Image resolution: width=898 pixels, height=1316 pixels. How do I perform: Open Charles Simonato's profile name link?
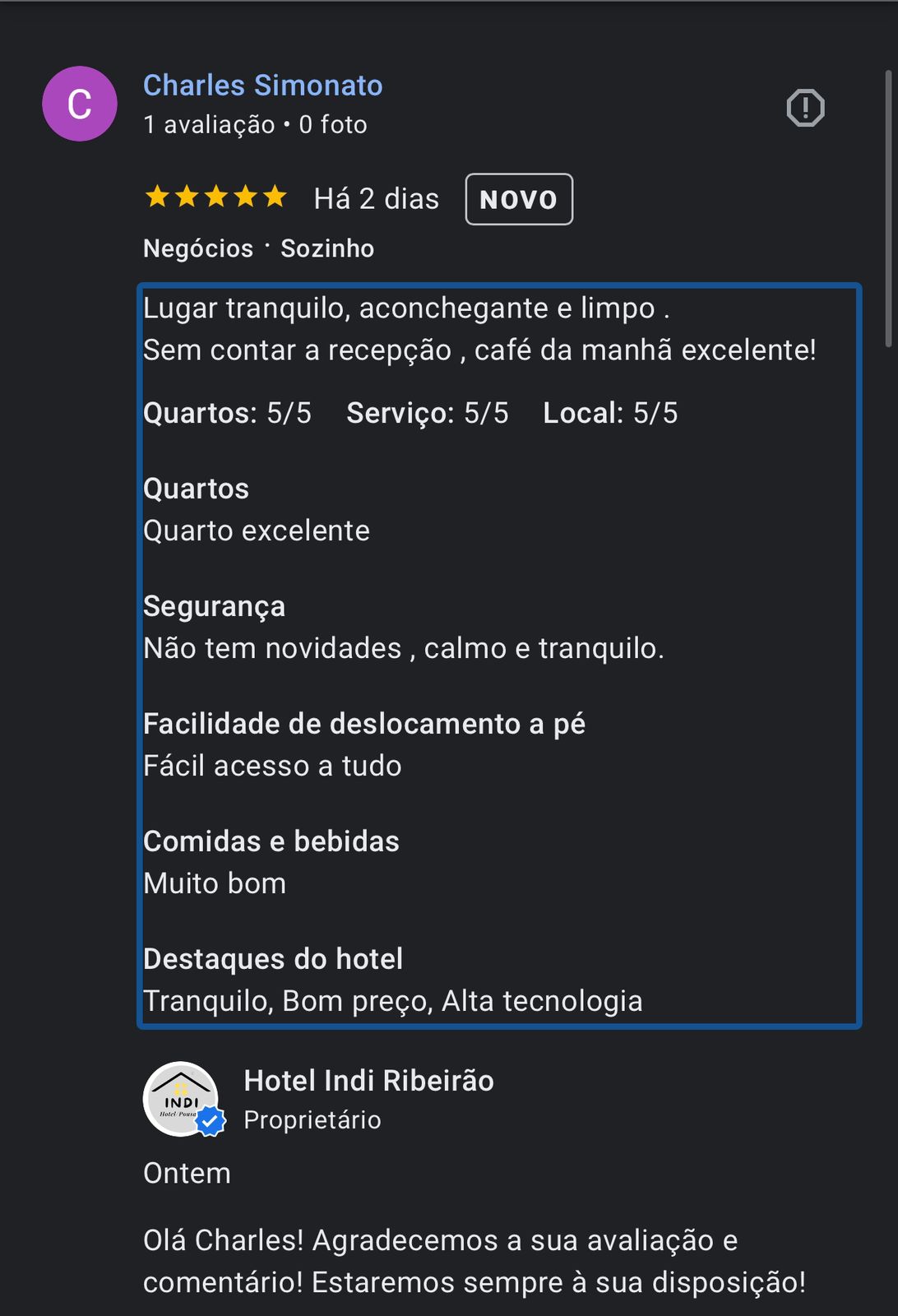pyautogui.click(x=262, y=85)
